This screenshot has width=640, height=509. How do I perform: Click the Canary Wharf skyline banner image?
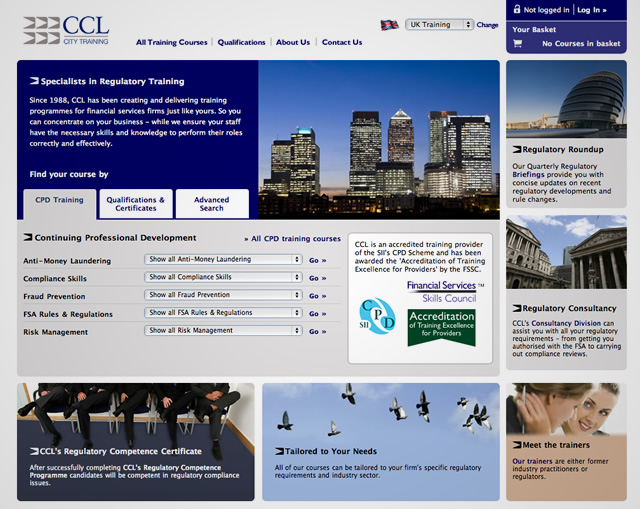click(x=379, y=140)
